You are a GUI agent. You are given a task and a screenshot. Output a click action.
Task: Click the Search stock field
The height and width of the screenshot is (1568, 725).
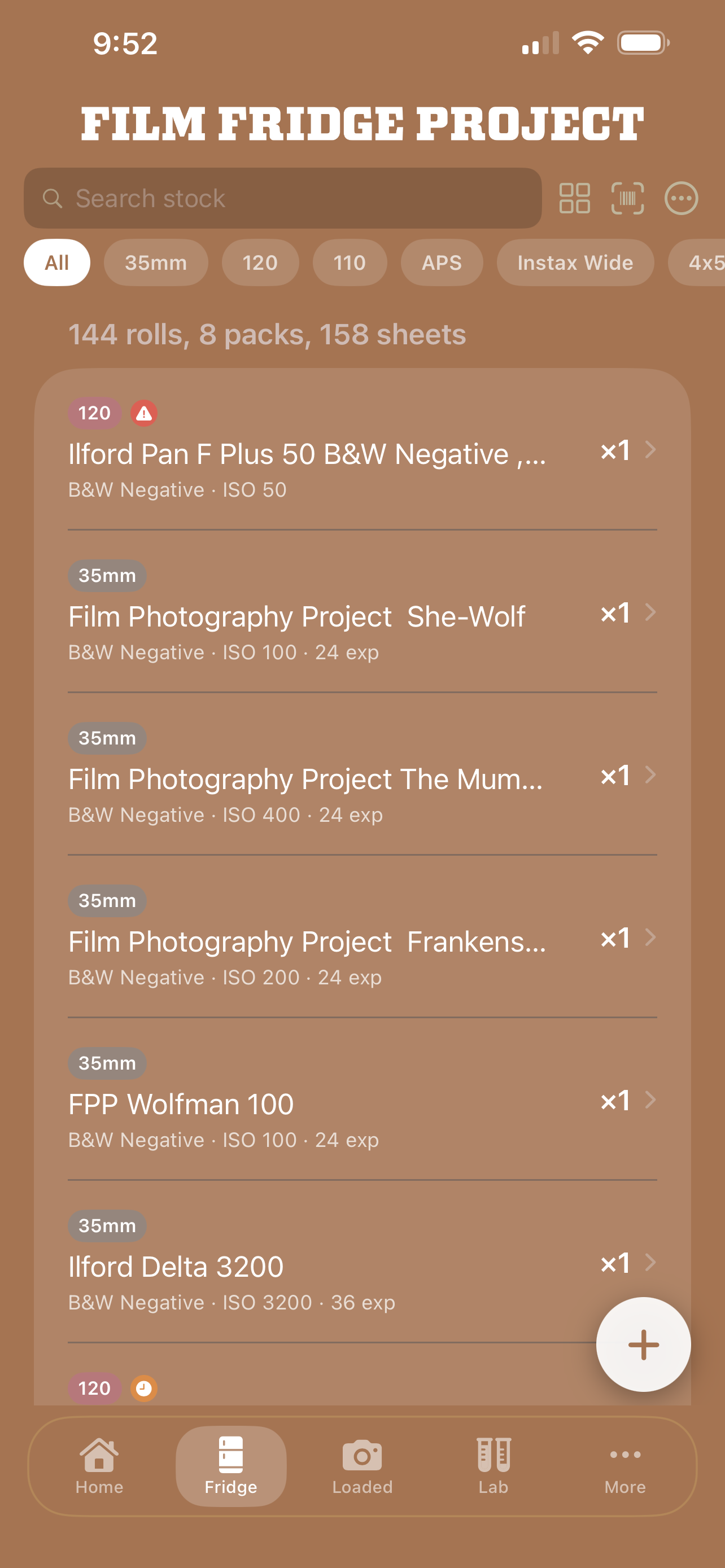[x=282, y=199]
